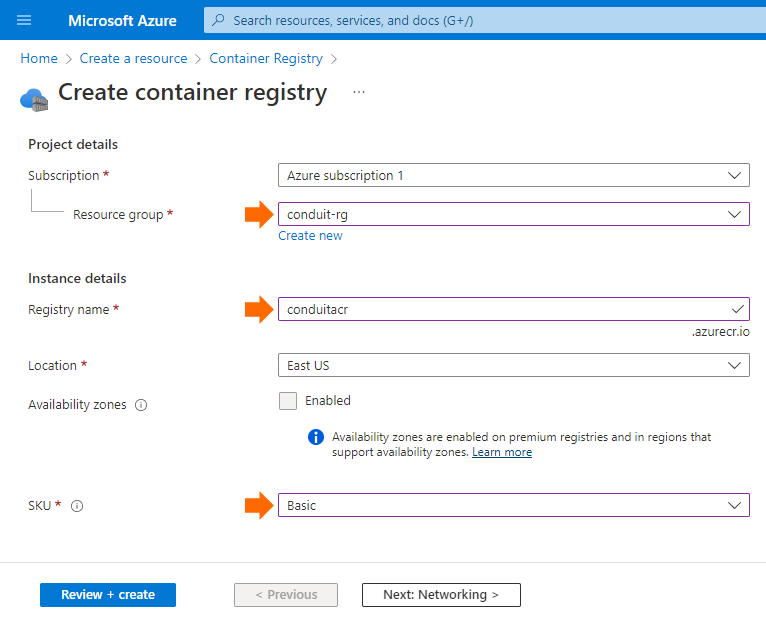This screenshot has width=766, height=620.
Task: Click the blue info icon beside availability note
Action: (316, 437)
